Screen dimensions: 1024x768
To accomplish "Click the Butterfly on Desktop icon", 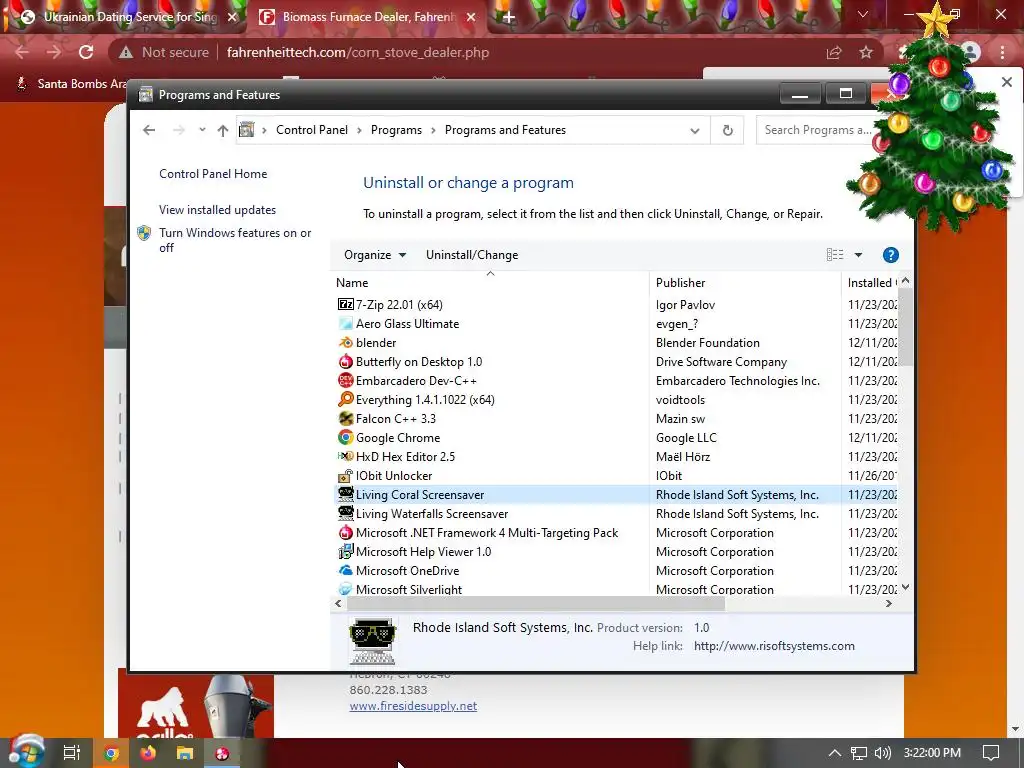I will coord(345,361).
